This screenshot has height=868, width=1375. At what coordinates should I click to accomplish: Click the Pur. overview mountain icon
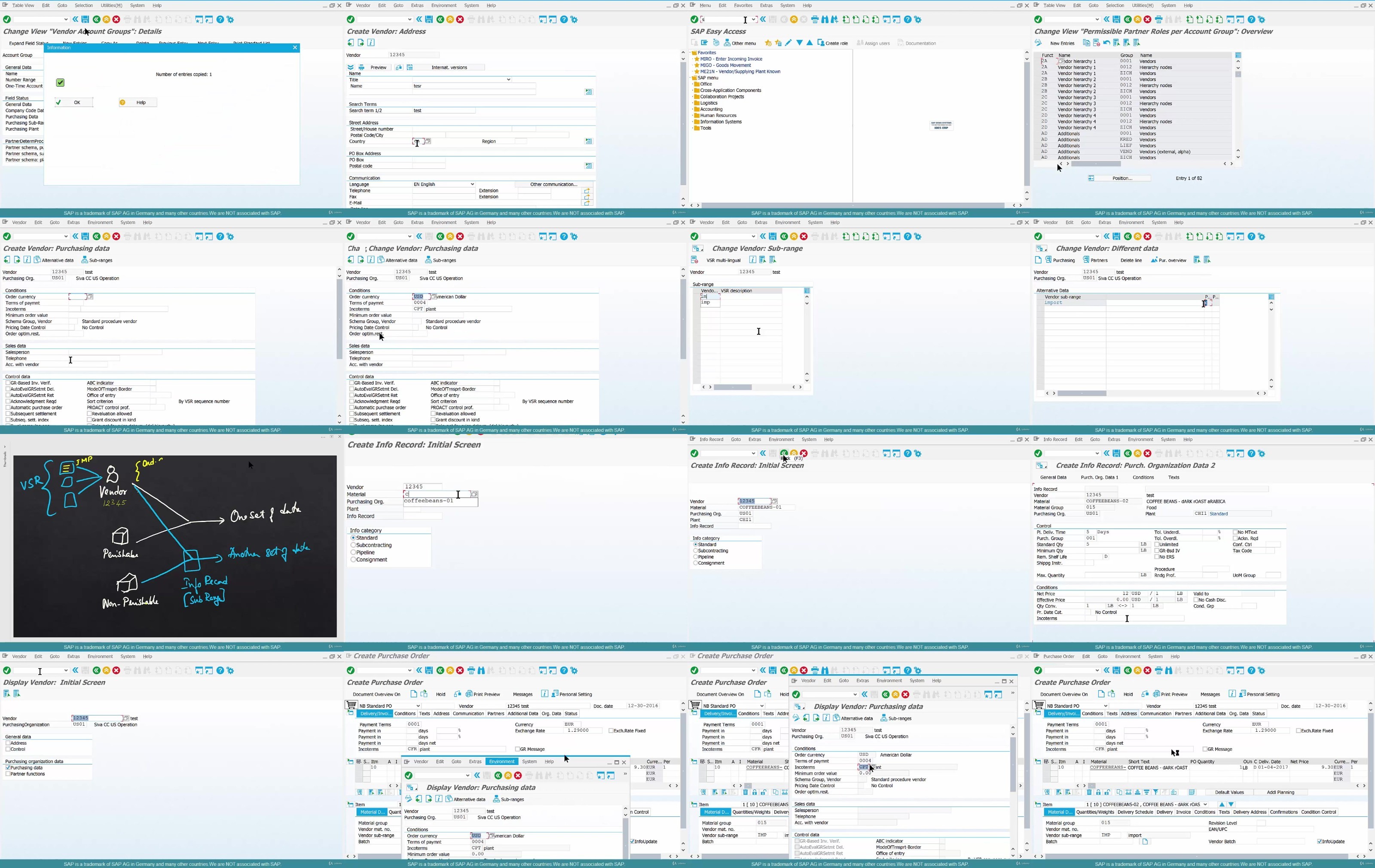click(1154, 260)
